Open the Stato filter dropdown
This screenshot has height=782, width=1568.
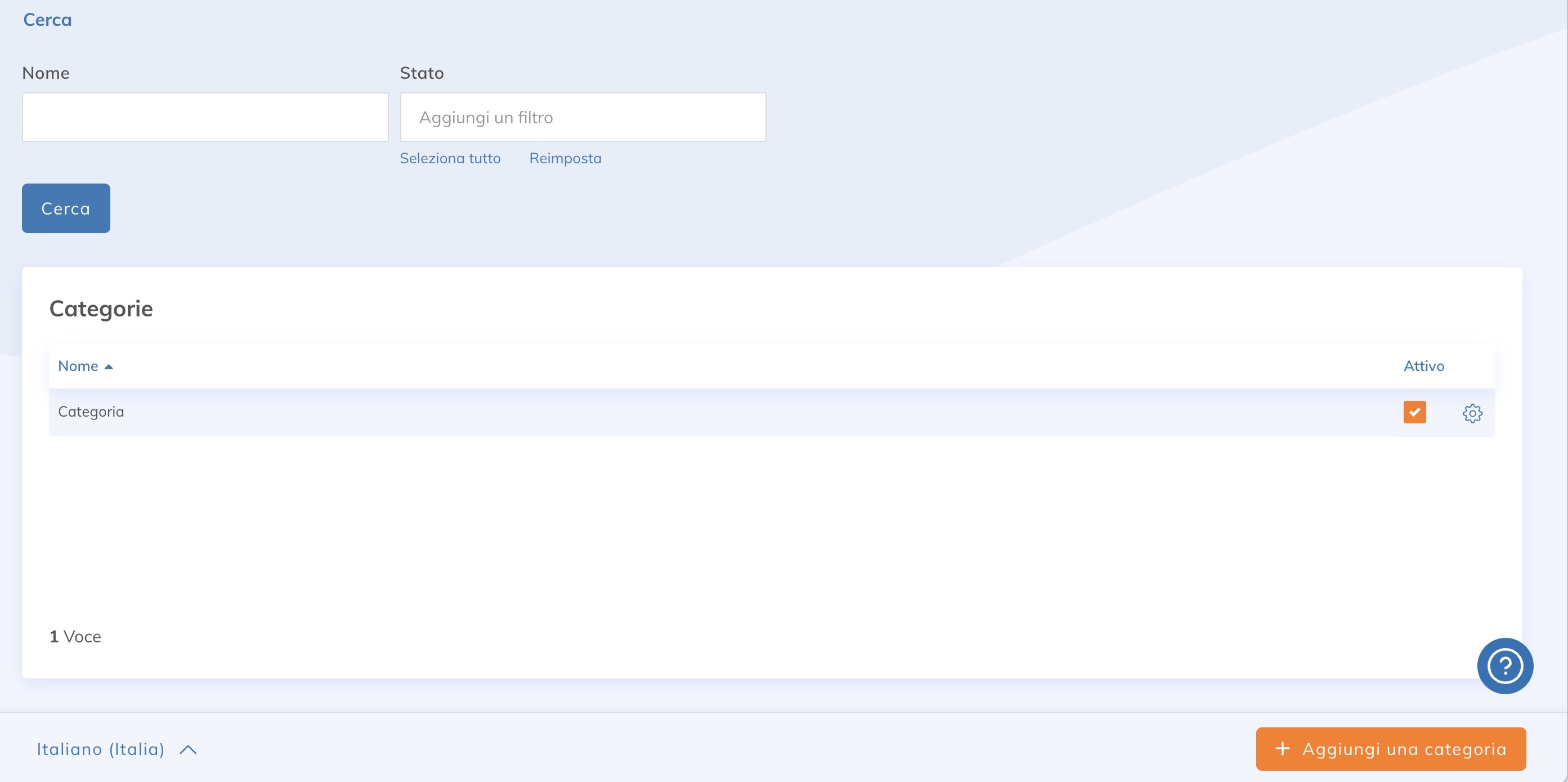(583, 117)
